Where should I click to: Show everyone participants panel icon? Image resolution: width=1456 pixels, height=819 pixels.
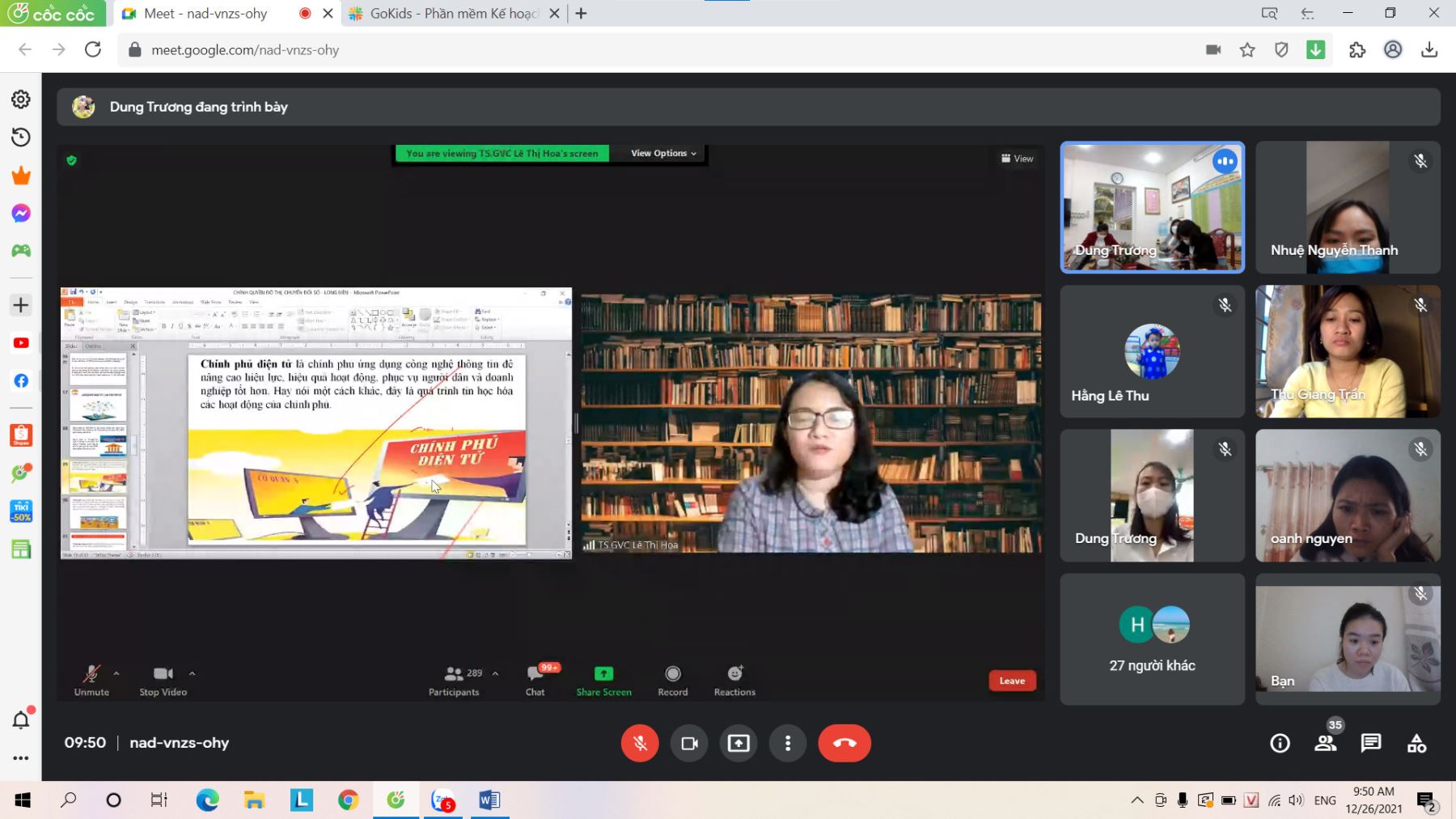point(1325,743)
